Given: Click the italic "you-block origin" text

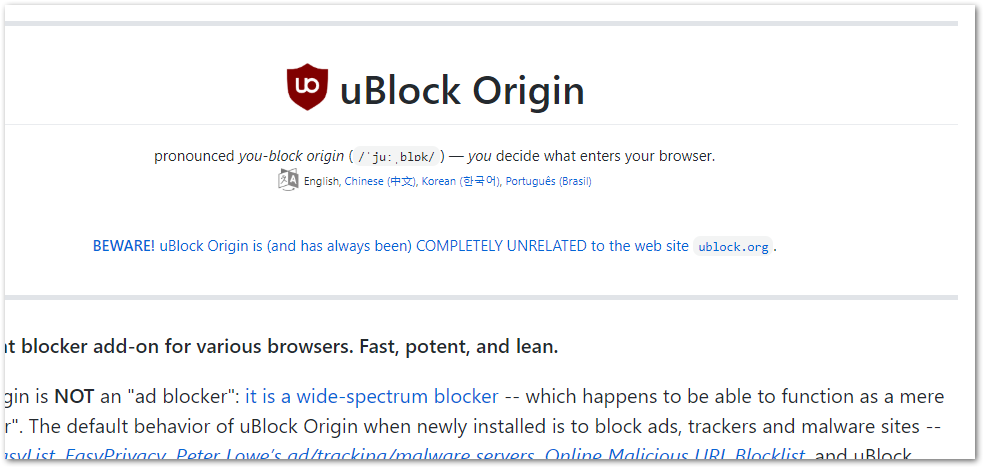Looking at the screenshot, I should tap(291, 156).
